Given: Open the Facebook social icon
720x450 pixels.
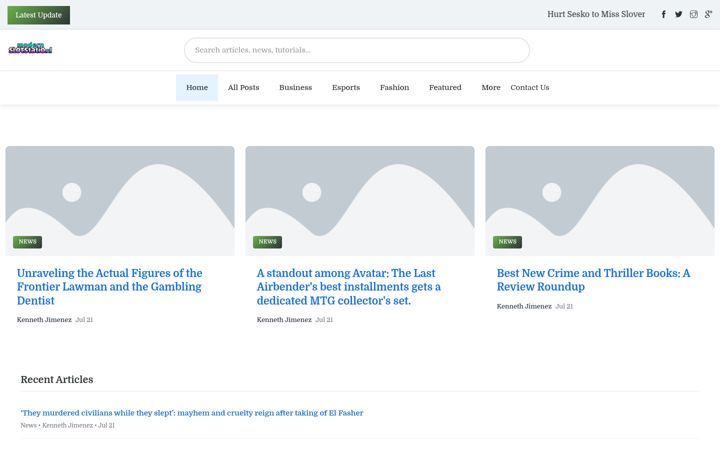Looking at the screenshot, I should coord(663,14).
